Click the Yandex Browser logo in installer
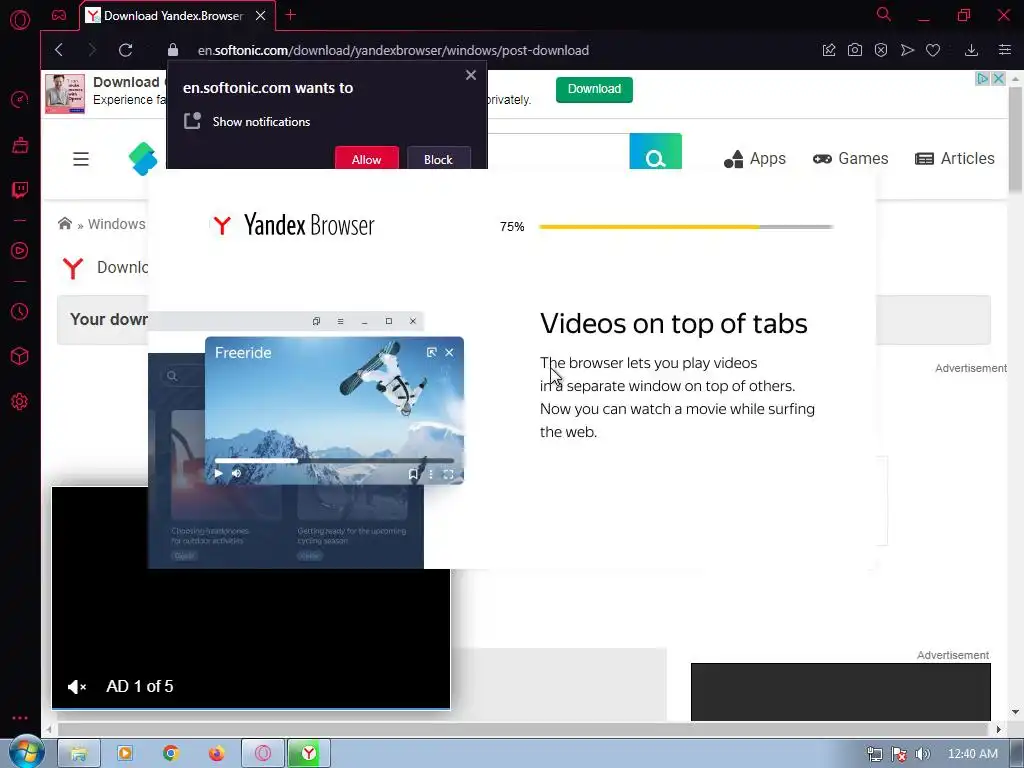 click(294, 225)
